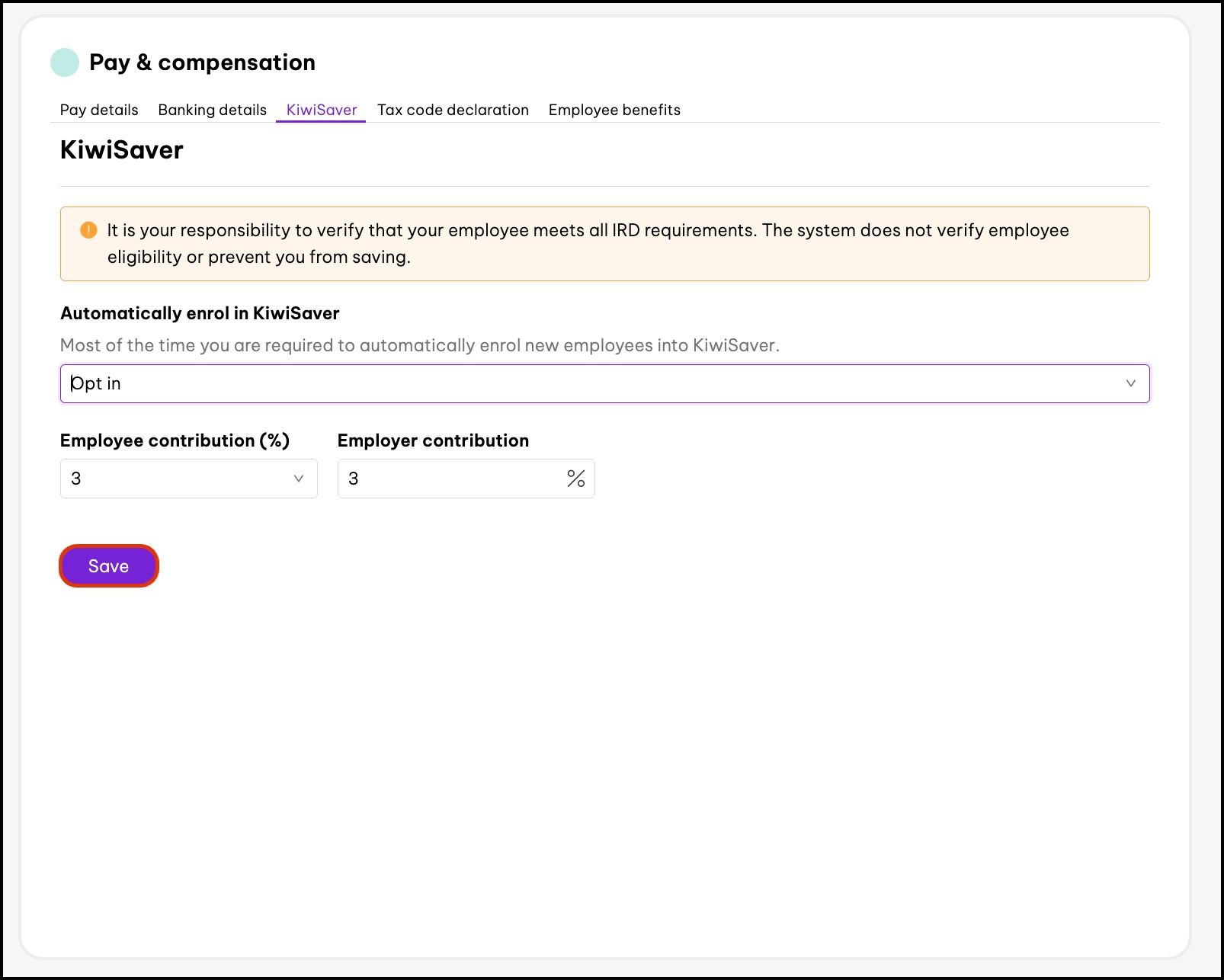Expand the Opt in enrolment dropdown

point(594,383)
